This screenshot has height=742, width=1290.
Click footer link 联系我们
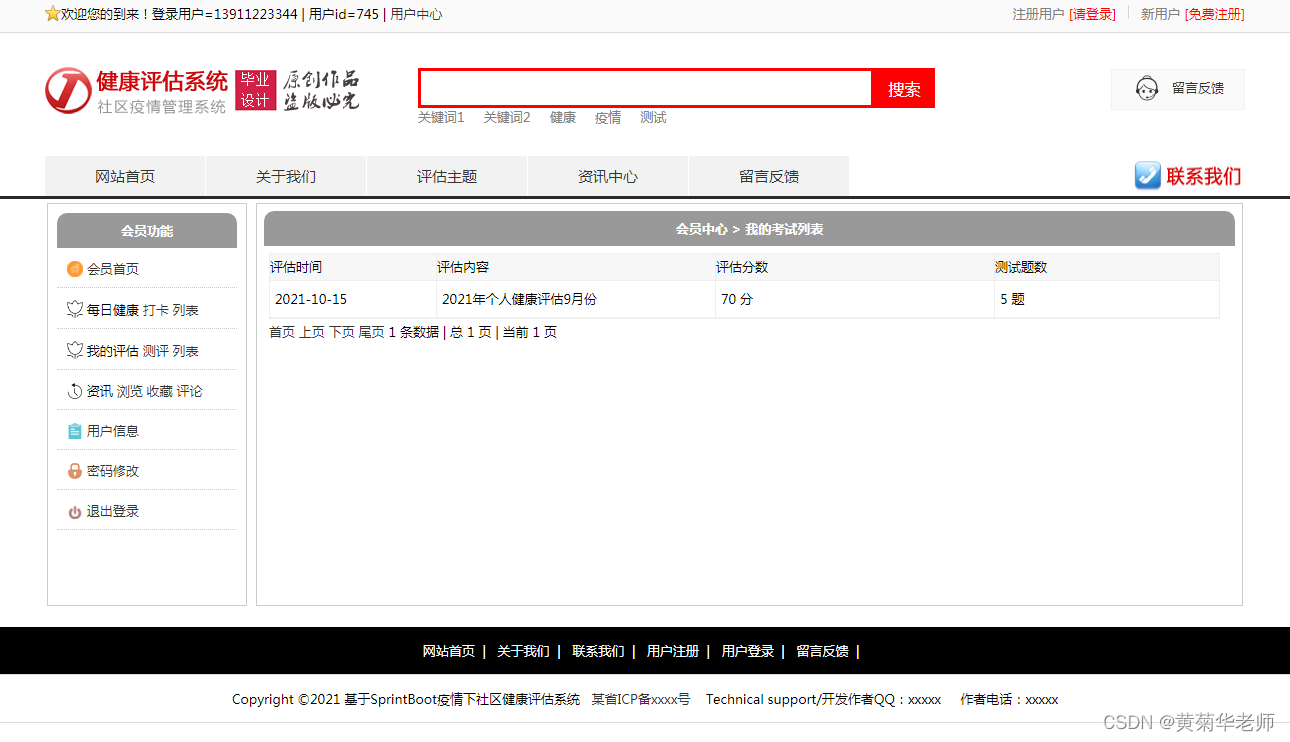(598, 651)
